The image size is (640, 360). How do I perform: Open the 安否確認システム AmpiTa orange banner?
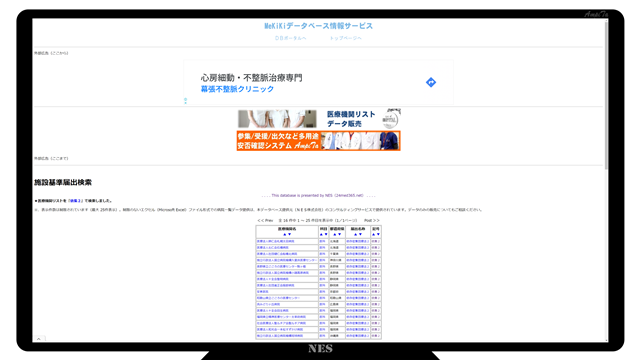click(319, 141)
